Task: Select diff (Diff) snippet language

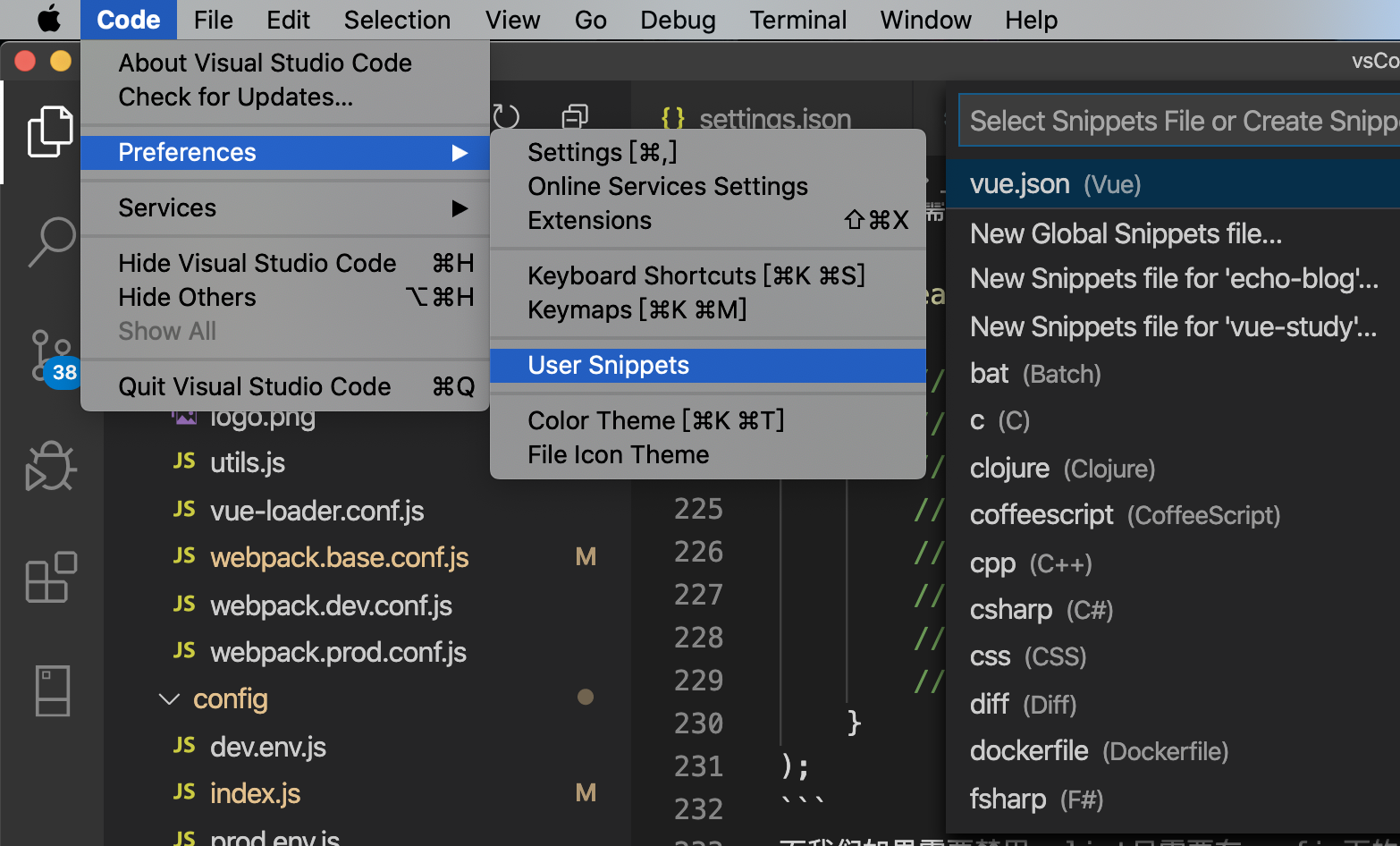Action: [1173, 704]
